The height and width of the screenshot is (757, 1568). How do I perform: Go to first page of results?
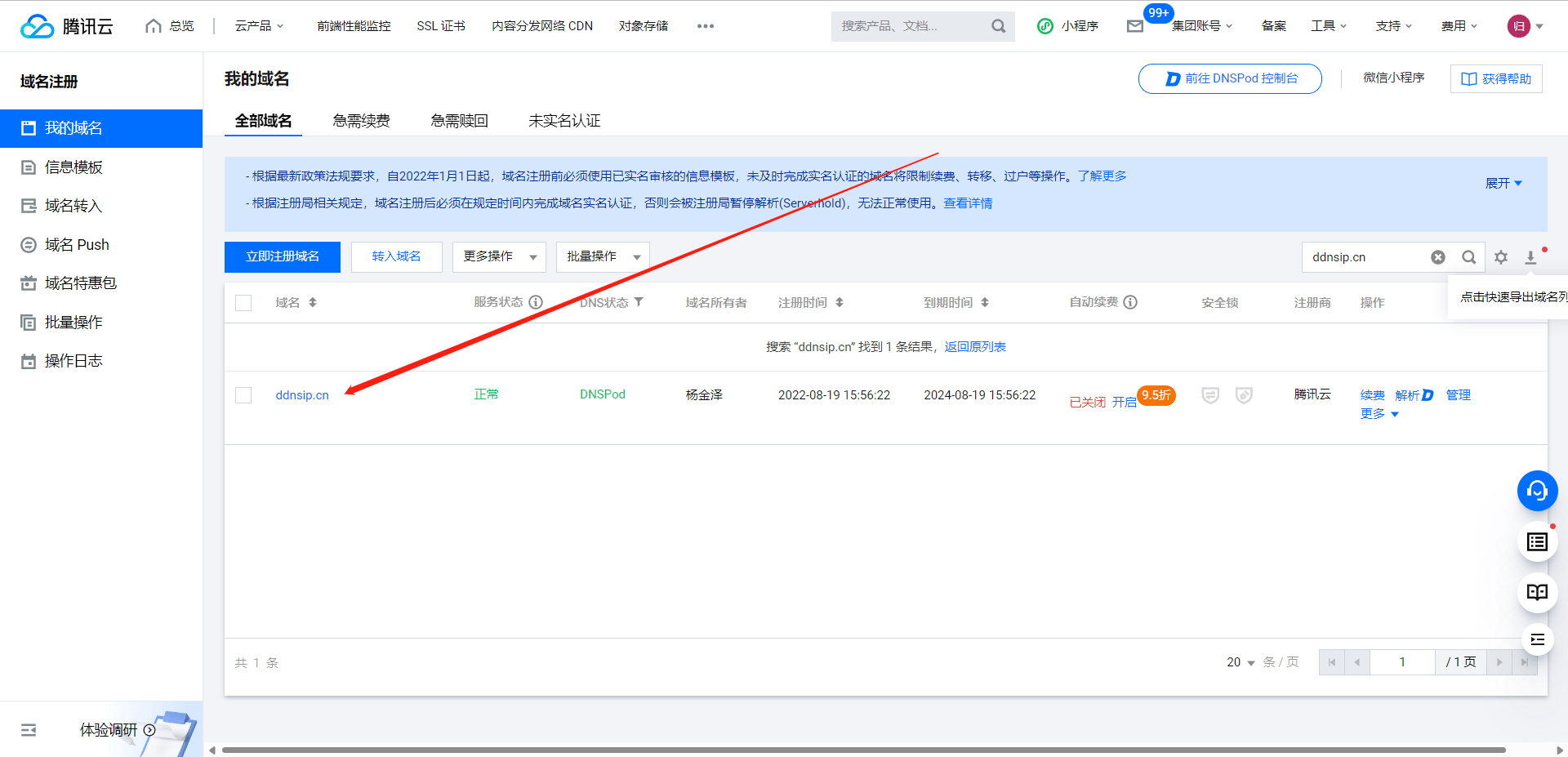1332,662
